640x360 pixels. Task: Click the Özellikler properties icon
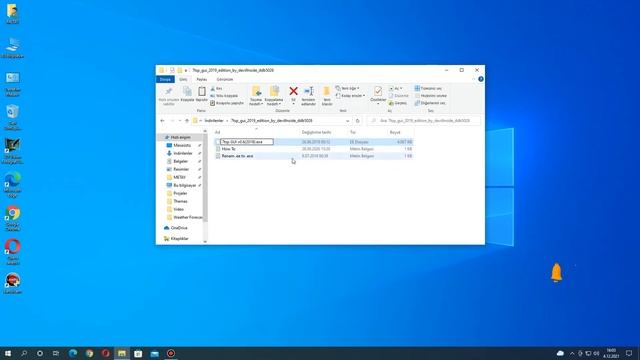coord(378,91)
